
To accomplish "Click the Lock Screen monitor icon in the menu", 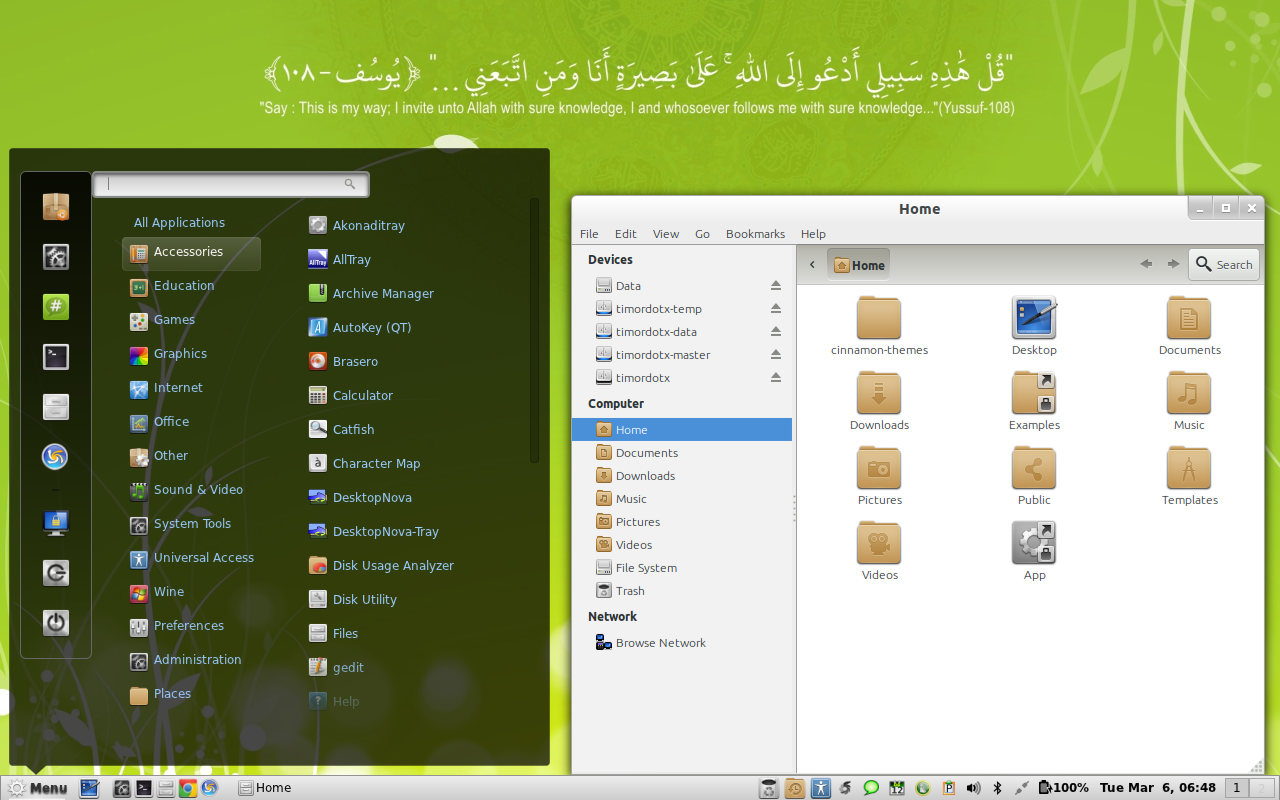I will pos(56,522).
